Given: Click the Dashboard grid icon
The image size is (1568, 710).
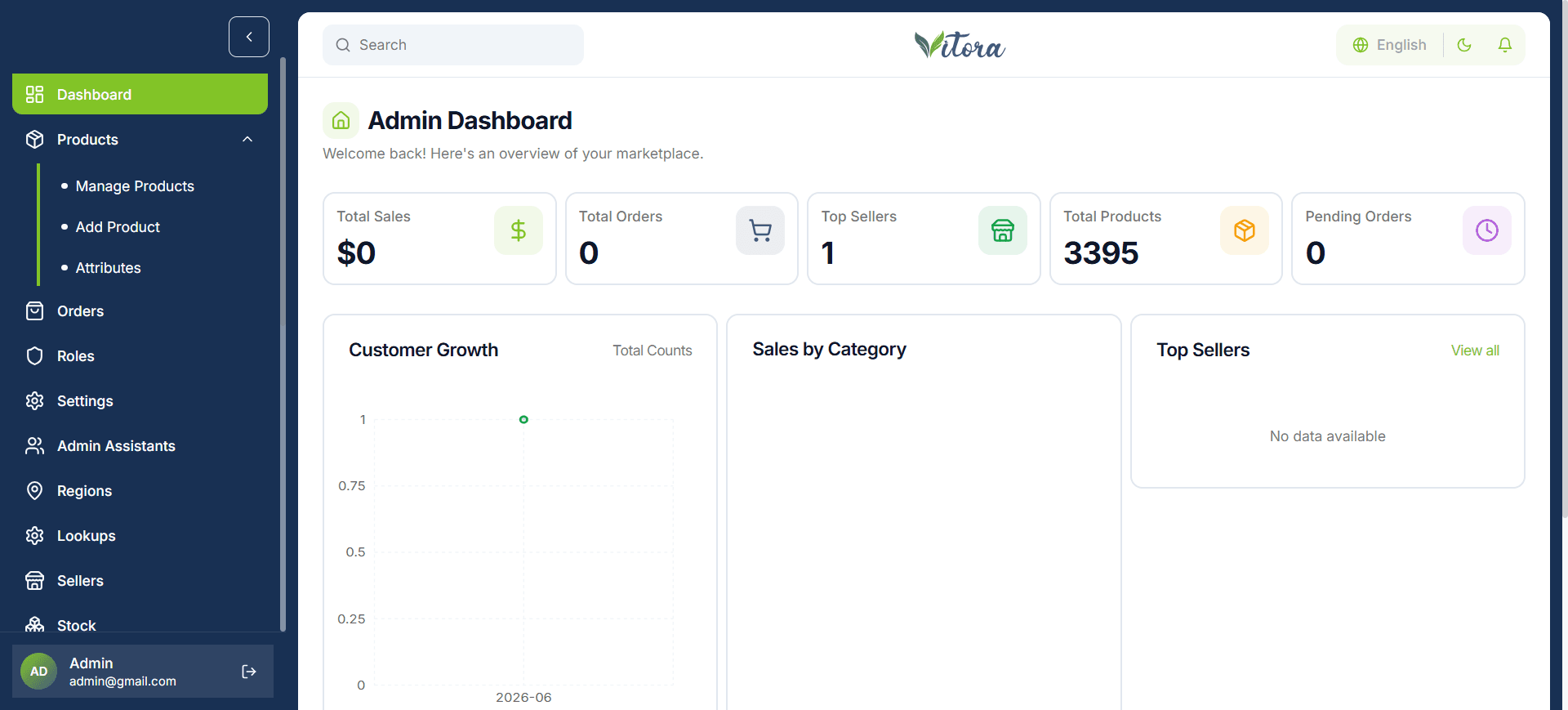Looking at the screenshot, I should point(34,94).
